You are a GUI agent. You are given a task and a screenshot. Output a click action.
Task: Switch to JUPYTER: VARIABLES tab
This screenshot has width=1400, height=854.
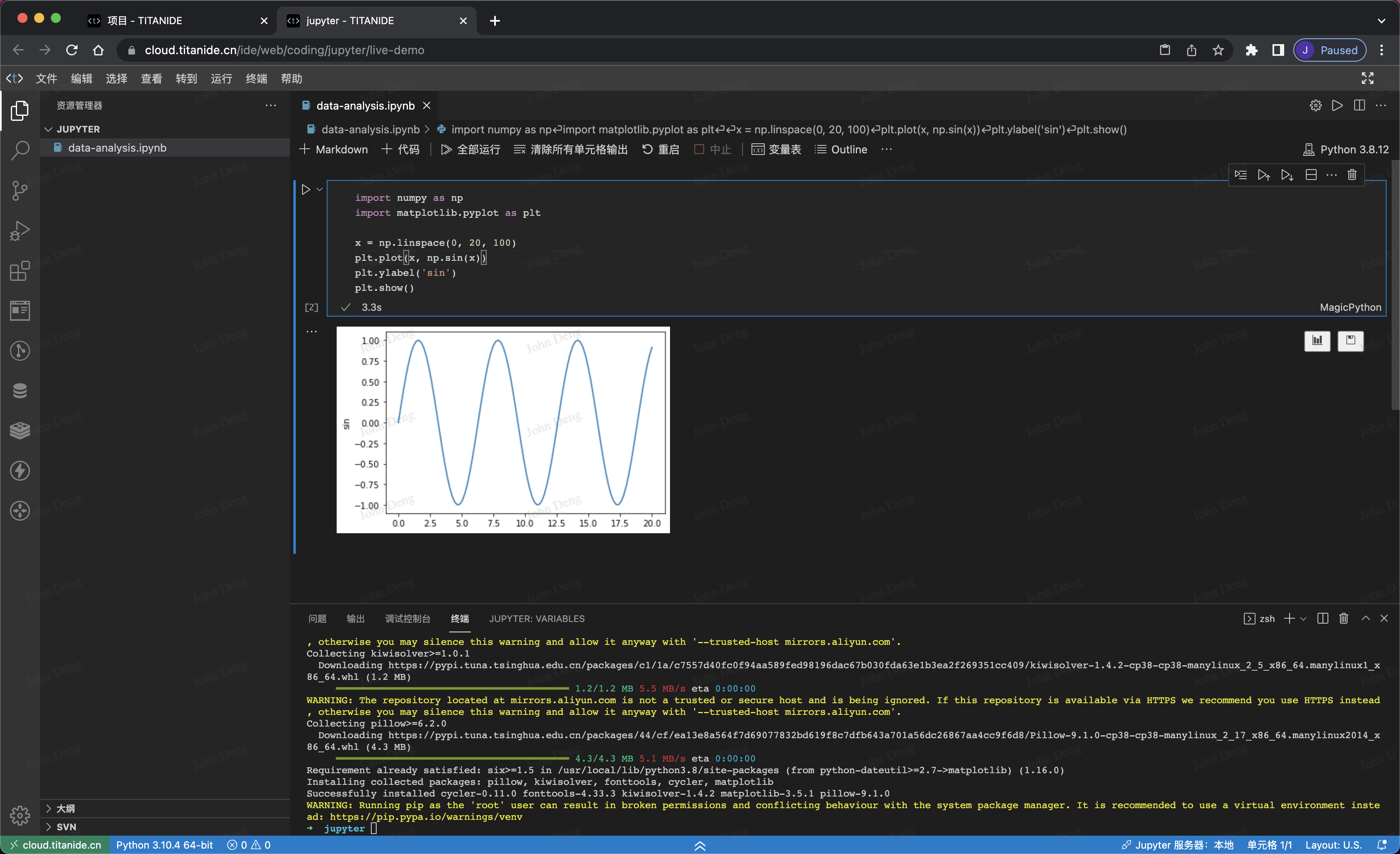(536, 619)
